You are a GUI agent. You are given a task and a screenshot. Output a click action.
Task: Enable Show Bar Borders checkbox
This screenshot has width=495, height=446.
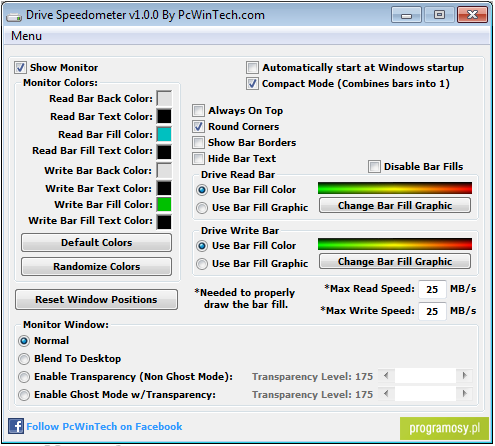tap(198, 142)
